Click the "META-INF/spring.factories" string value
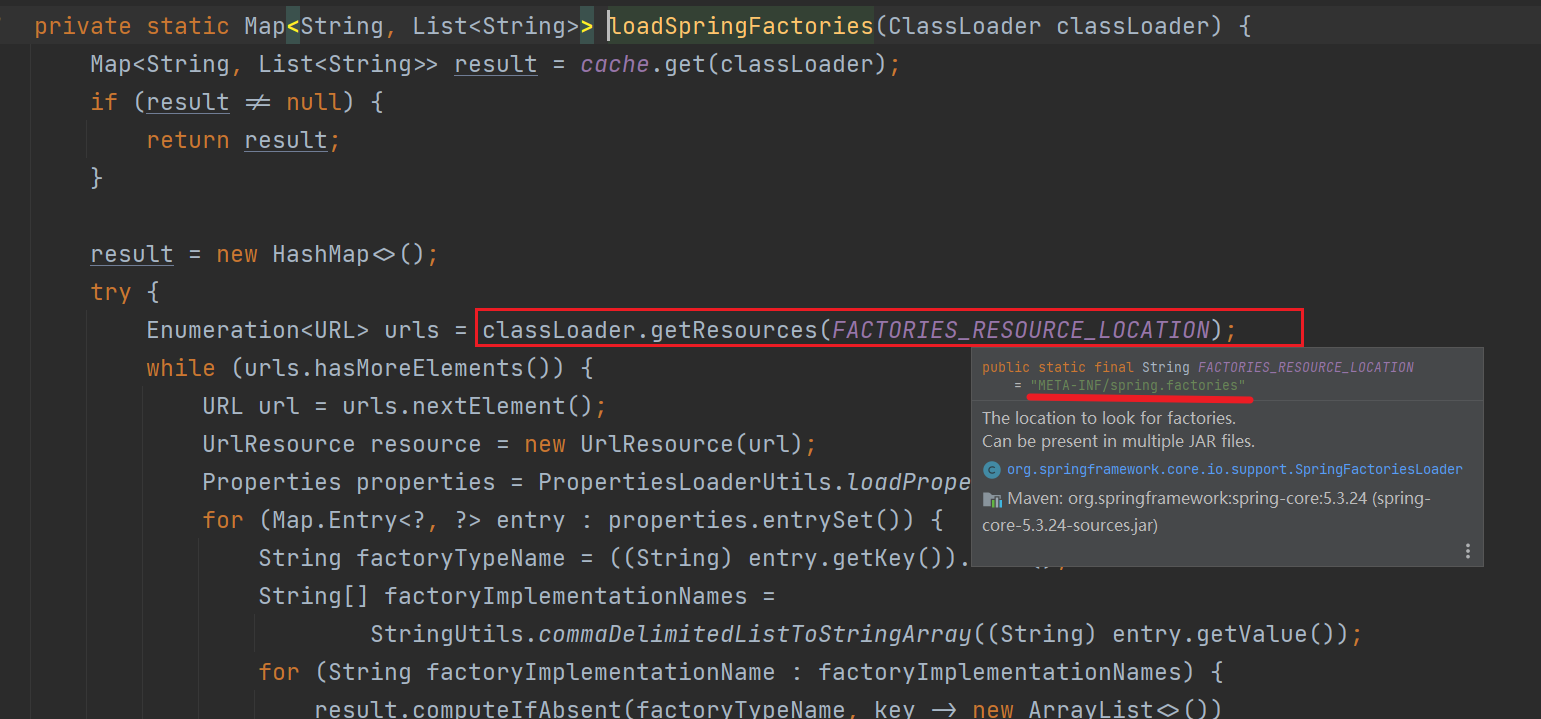1541x719 pixels. [1138, 385]
